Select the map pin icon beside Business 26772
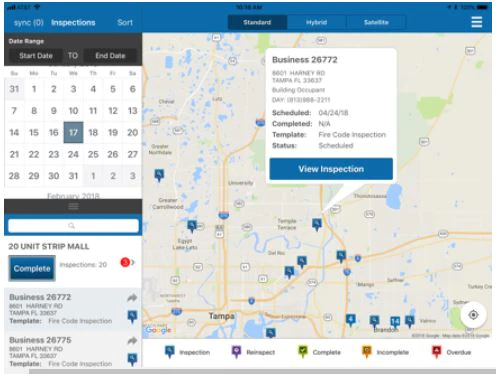The height and width of the screenshot is (374, 496). click(132, 316)
